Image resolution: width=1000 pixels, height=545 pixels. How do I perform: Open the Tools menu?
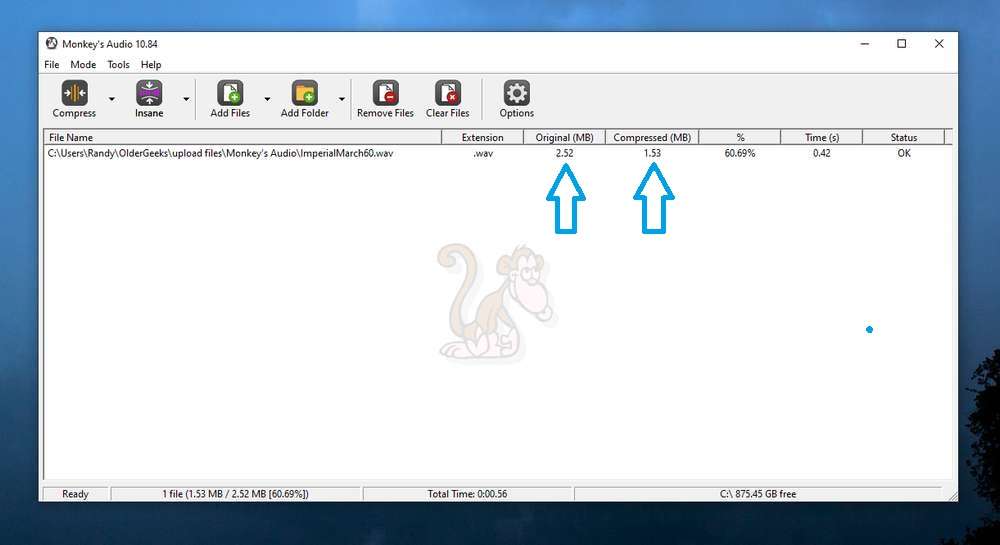118,64
